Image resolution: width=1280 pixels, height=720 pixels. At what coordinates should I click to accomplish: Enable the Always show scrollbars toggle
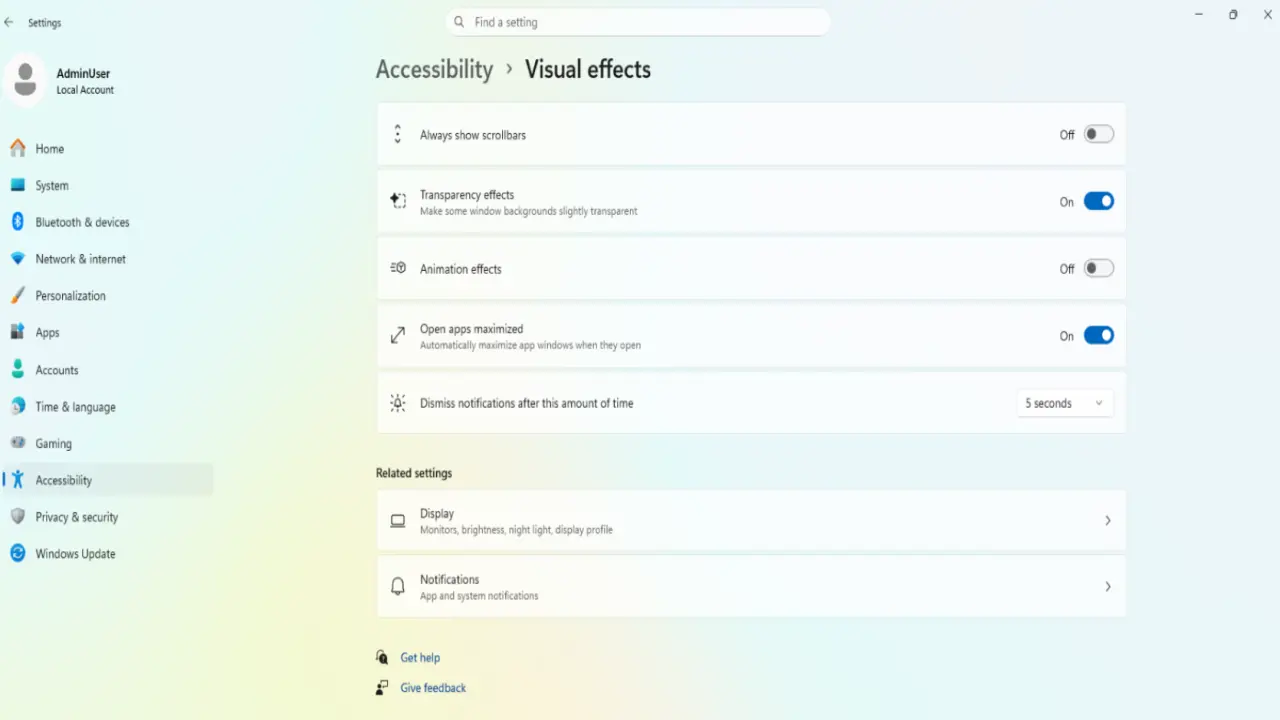point(1099,134)
